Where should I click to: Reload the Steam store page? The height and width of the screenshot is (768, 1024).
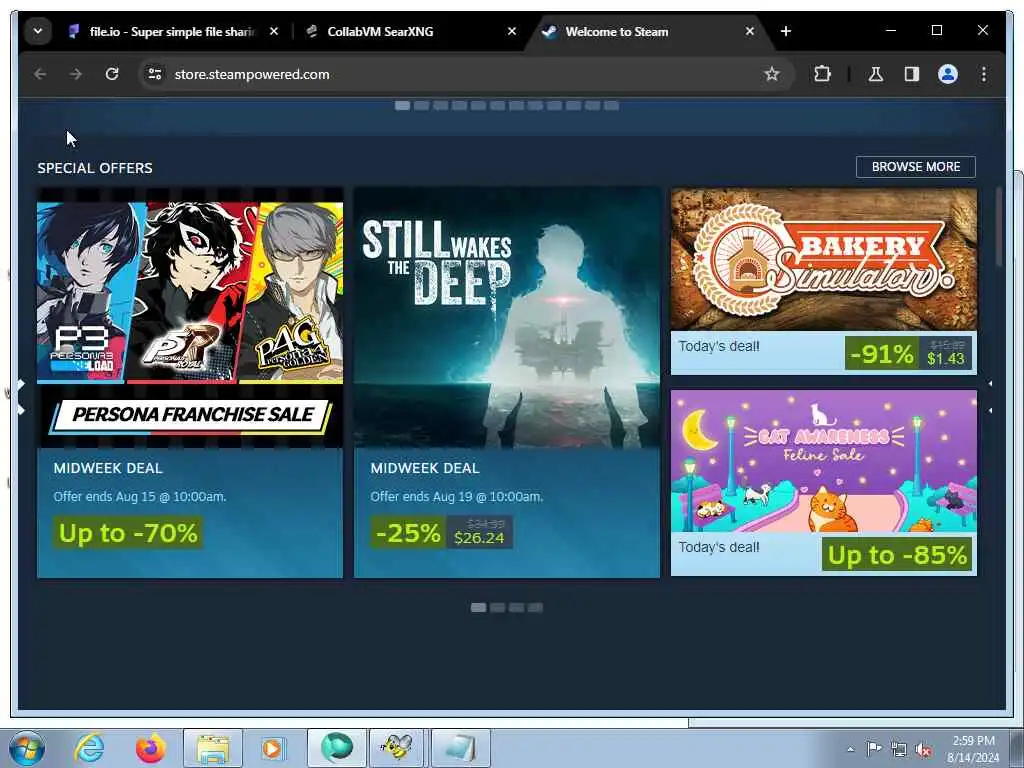coord(112,74)
